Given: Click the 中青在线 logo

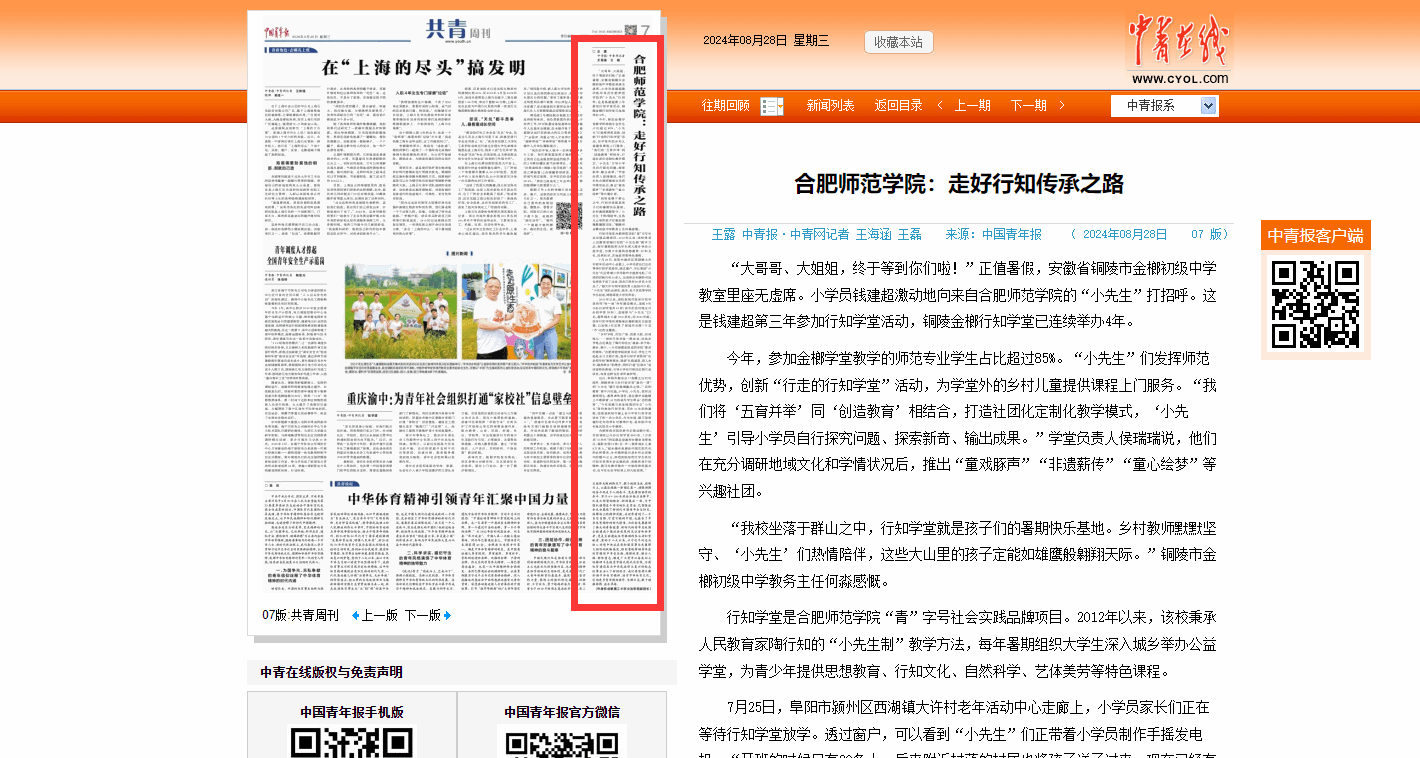Looking at the screenshot, I should pyautogui.click(x=1179, y=48).
